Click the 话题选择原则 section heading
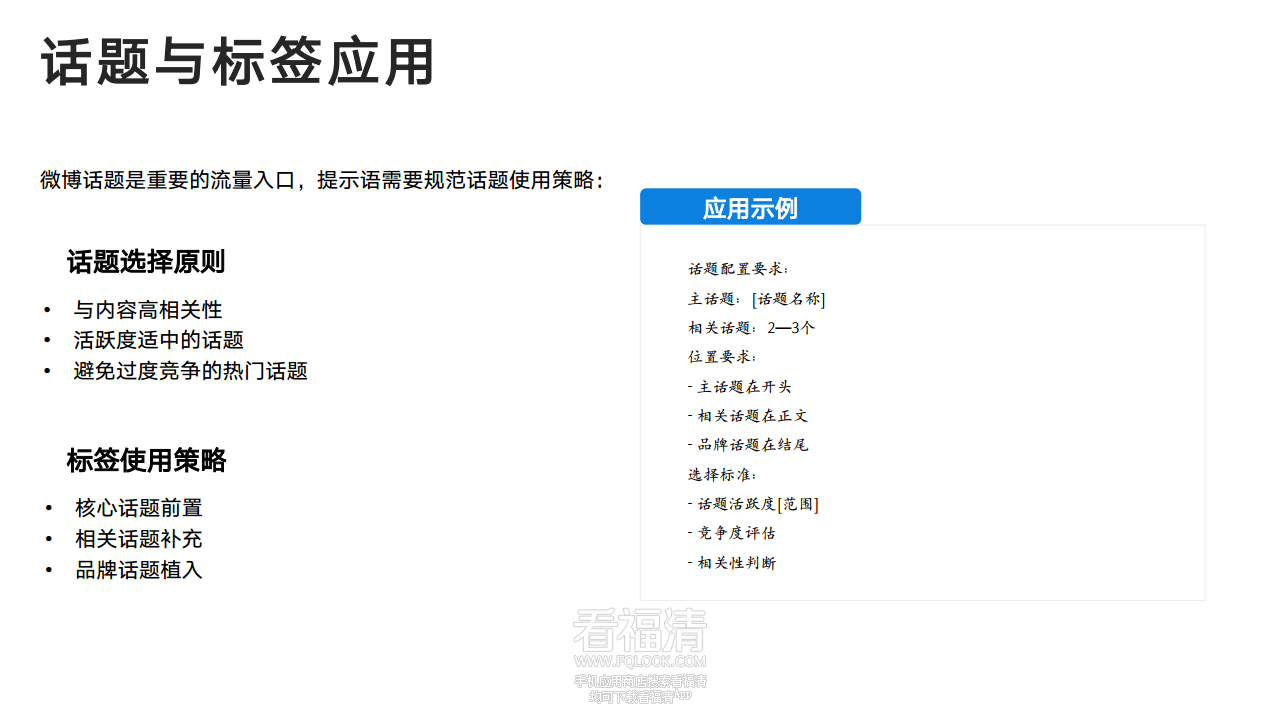 tap(145, 261)
